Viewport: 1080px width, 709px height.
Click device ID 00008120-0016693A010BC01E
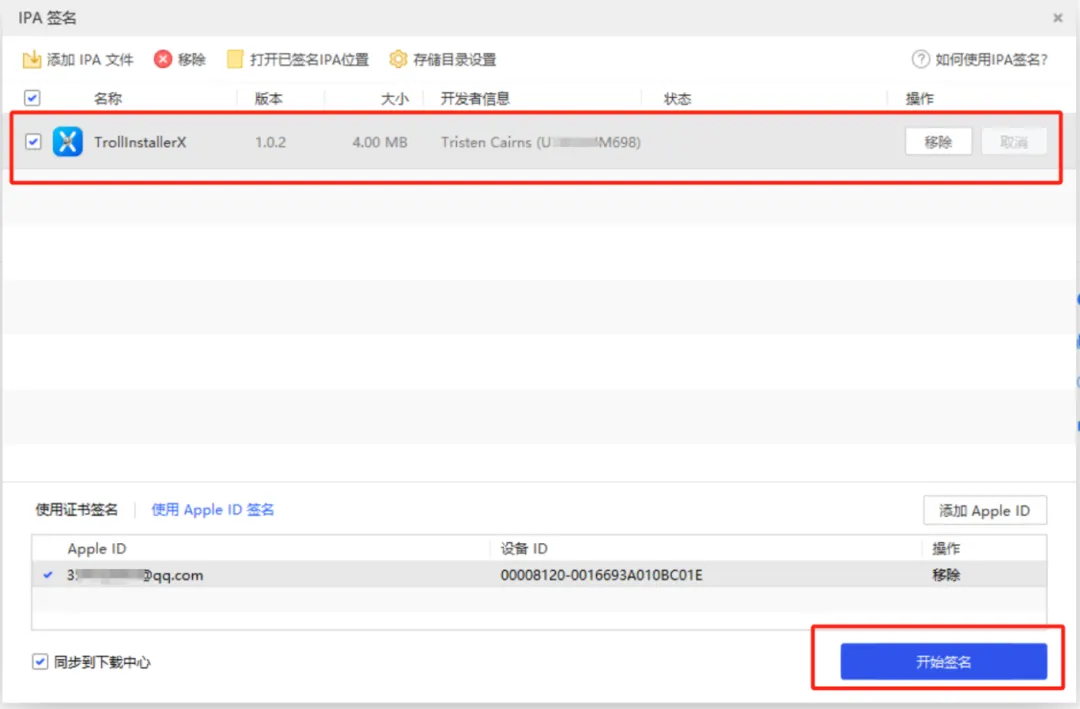tap(601, 575)
